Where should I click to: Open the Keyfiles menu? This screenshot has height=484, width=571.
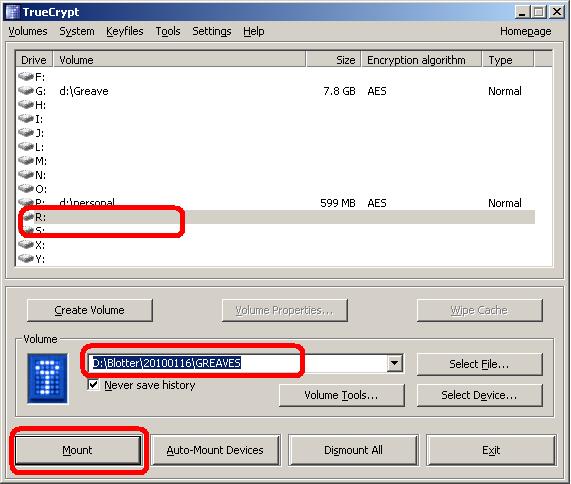[125, 31]
